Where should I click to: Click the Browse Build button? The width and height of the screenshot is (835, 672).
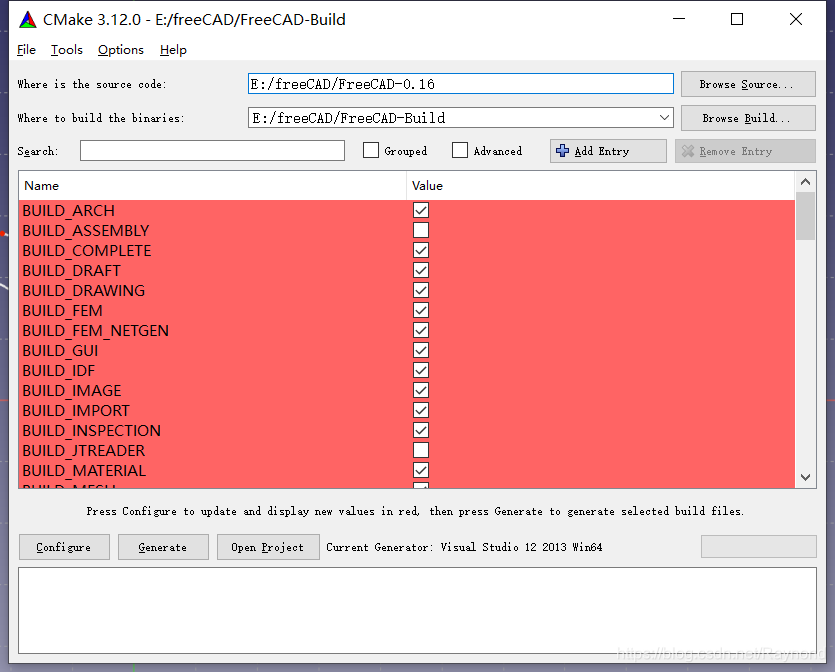point(748,118)
